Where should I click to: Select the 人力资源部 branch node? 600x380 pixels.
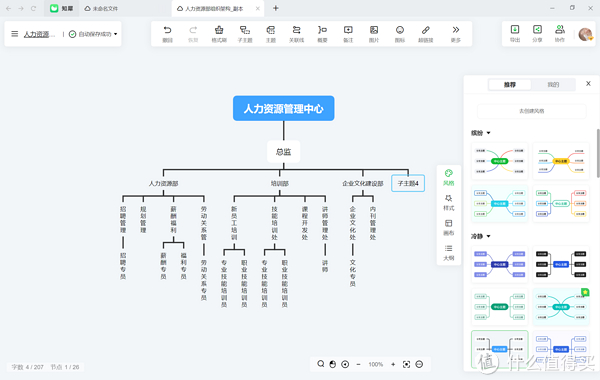[163, 184]
